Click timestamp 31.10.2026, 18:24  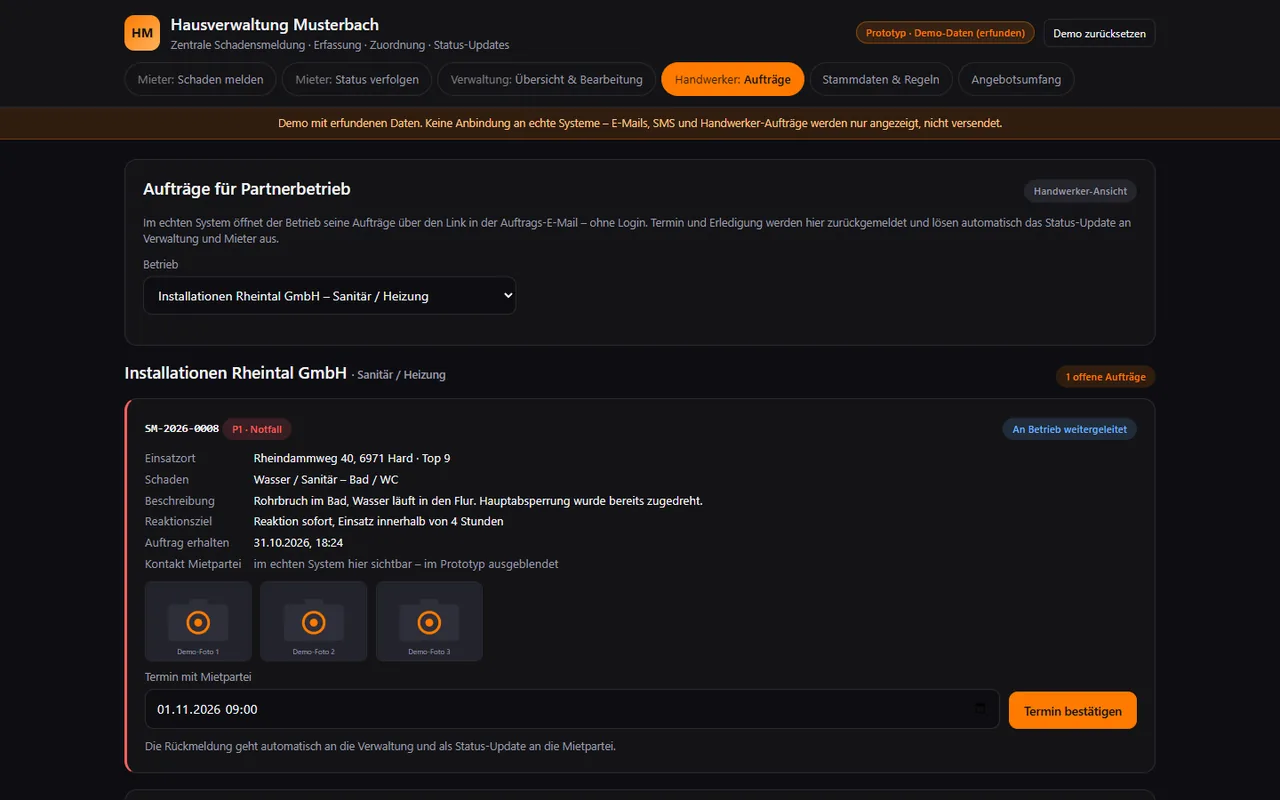(298, 542)
